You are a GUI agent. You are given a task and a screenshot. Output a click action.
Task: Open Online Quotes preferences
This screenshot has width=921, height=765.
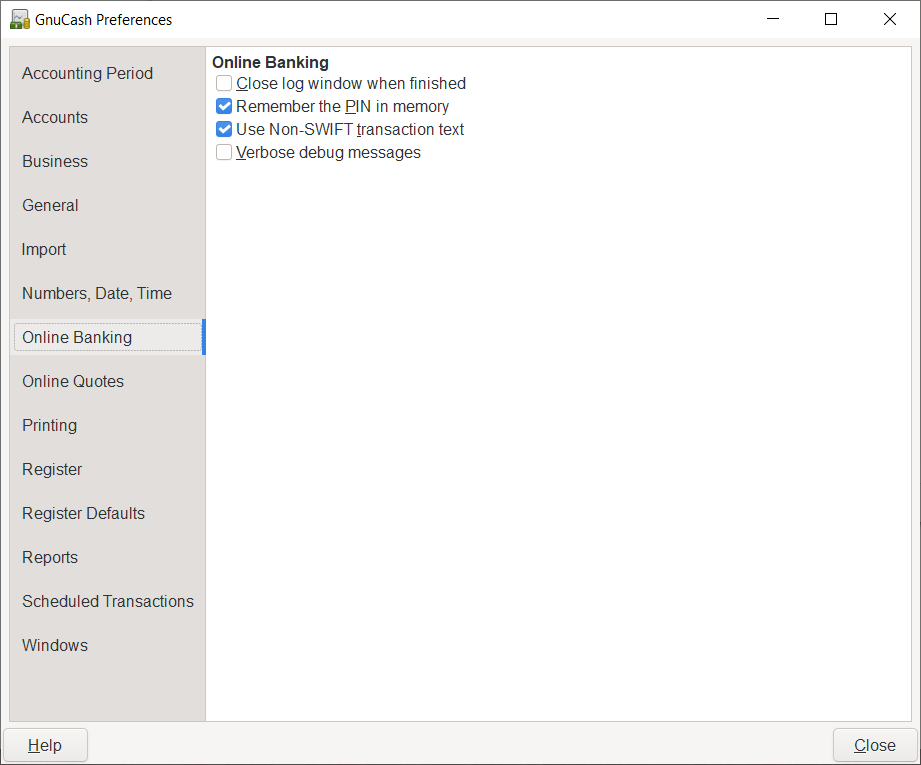pyautogui.click(x=73, y=381)
